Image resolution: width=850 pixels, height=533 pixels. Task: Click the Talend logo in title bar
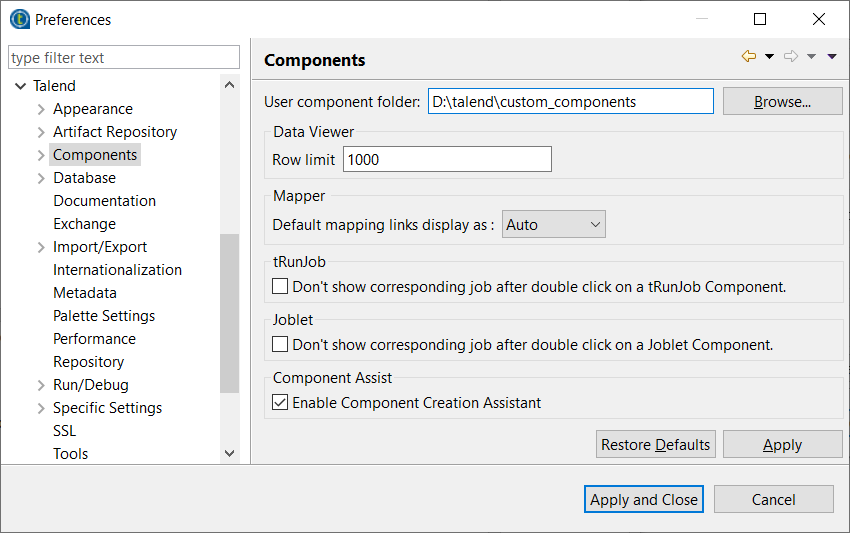[x=18, y=19]
